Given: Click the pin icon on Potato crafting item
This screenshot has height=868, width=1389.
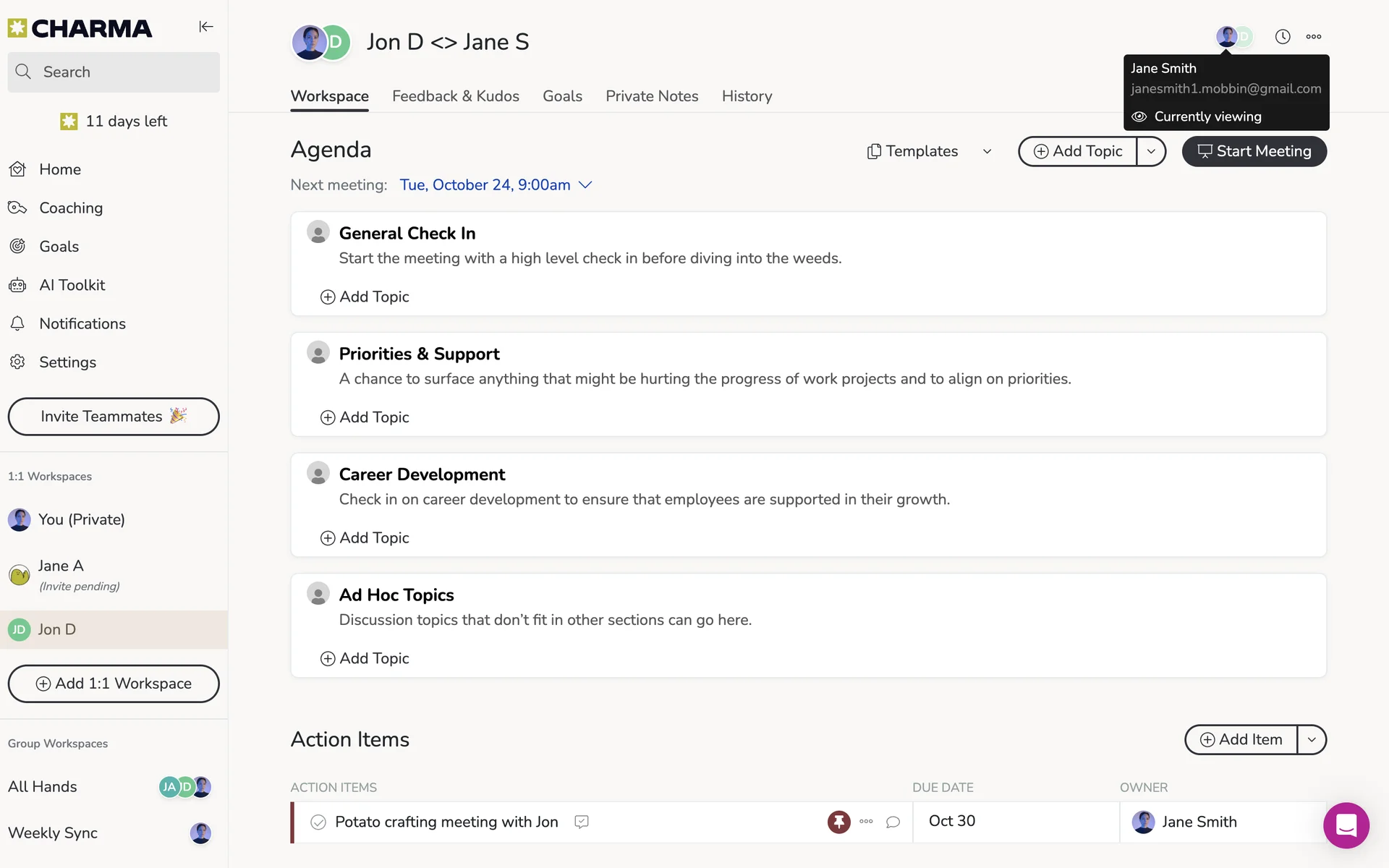Looking at the screenshot, I should point(838,822).
